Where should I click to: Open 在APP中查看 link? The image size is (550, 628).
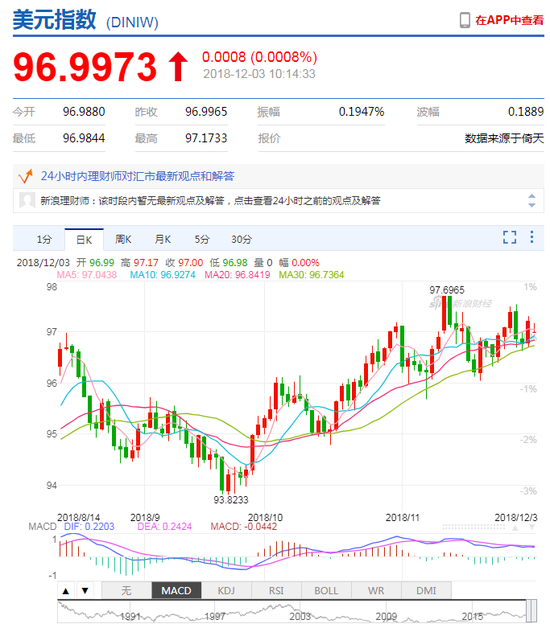tap(509, 20)
